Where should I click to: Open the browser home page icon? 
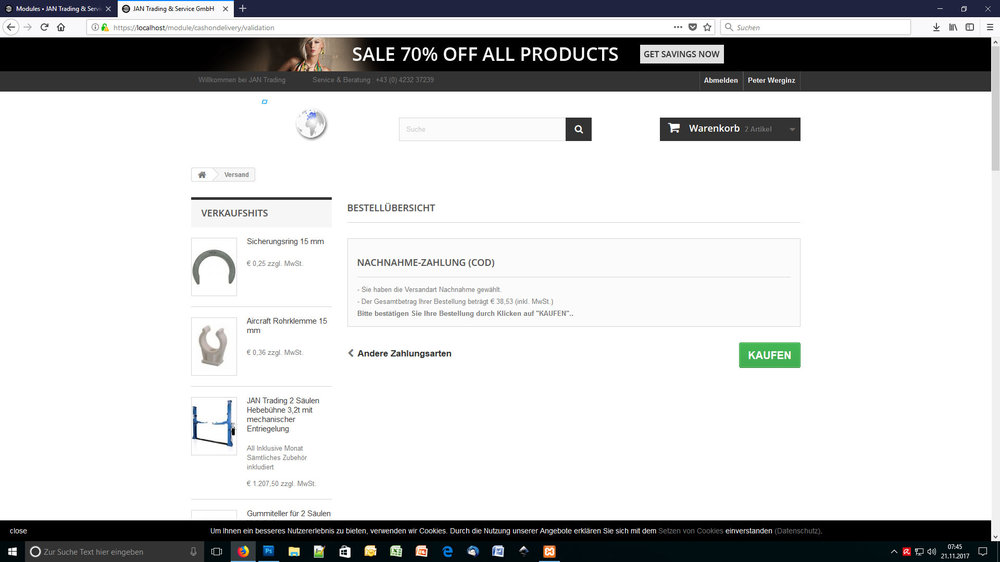(61, 27)
